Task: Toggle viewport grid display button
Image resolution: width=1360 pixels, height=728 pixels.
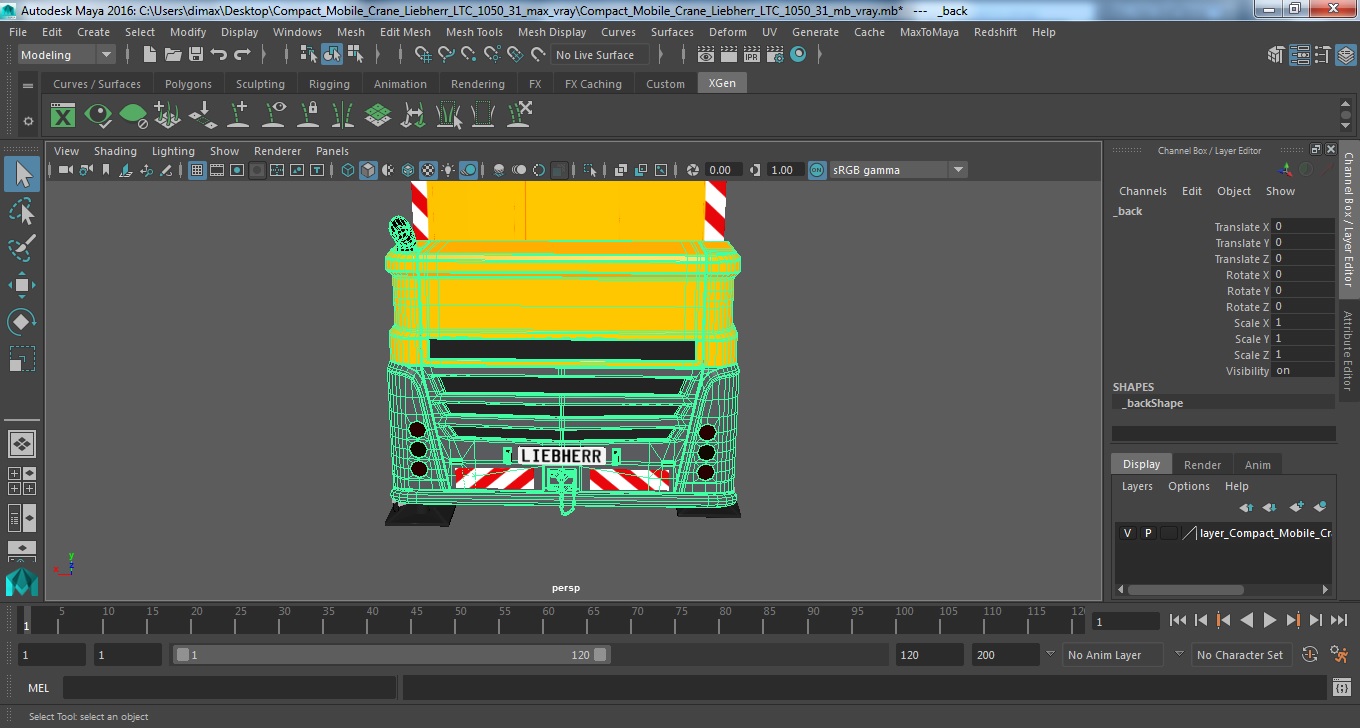Action: click(x=197, y=170)
